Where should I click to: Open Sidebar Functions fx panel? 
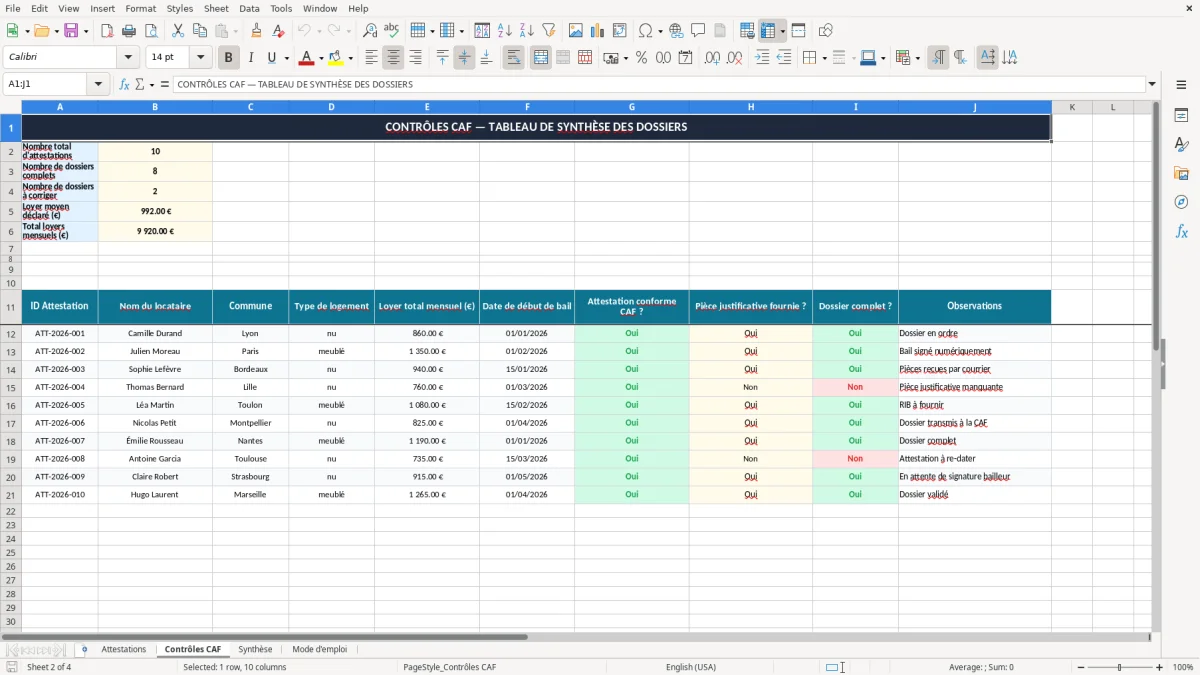pos(1181,232)
